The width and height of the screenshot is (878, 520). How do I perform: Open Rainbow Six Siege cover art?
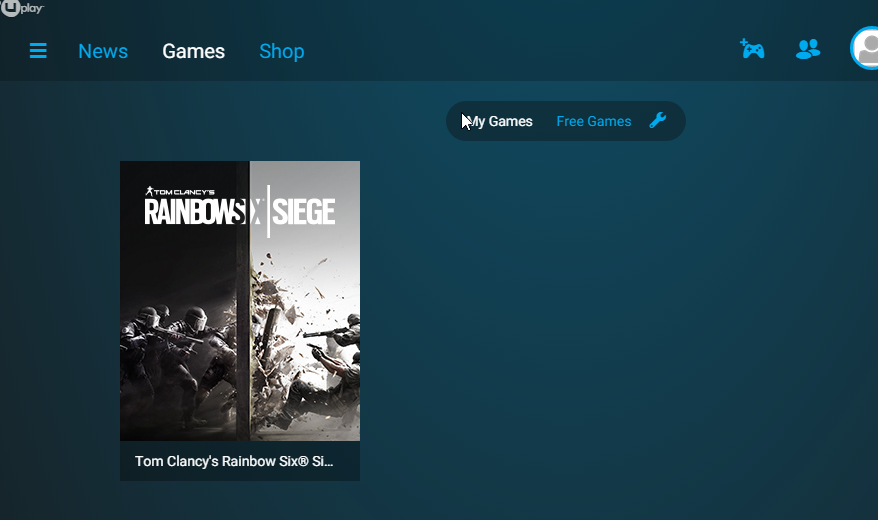(240, 301)
